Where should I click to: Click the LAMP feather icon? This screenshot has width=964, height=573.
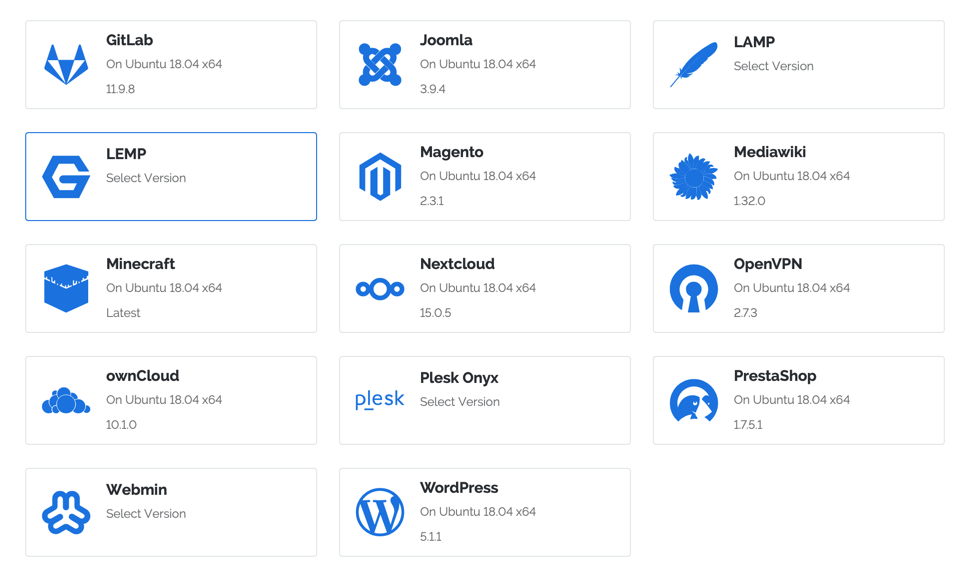click(693, 65)
